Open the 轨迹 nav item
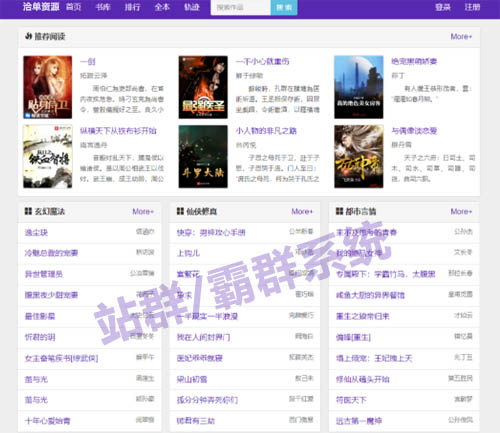This screenshot has width=500, height=433. click(x=192, y=7)
